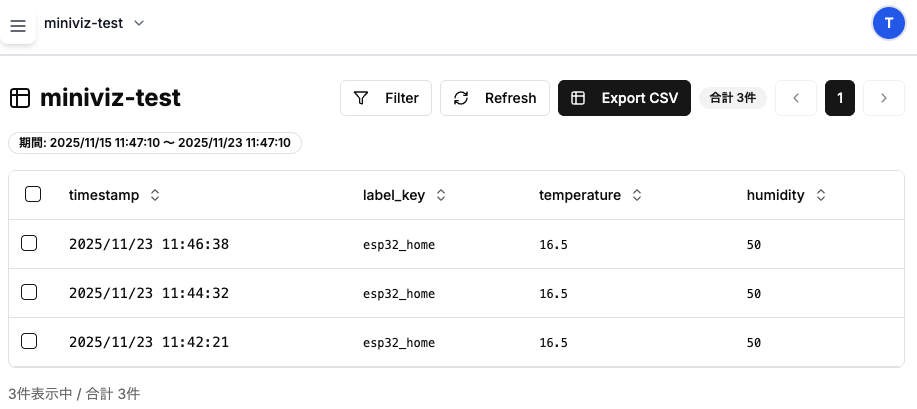Open the Filter options

pos(386,98)
